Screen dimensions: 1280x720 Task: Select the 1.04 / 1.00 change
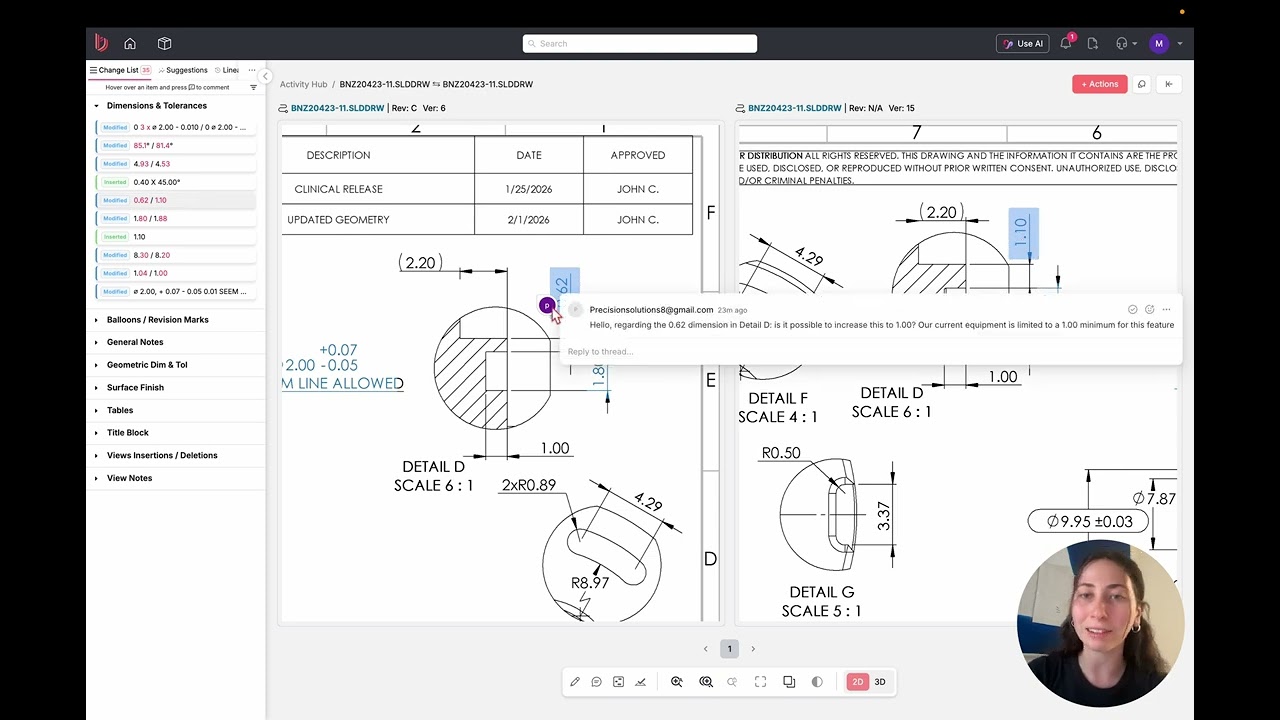click(175, 273)
